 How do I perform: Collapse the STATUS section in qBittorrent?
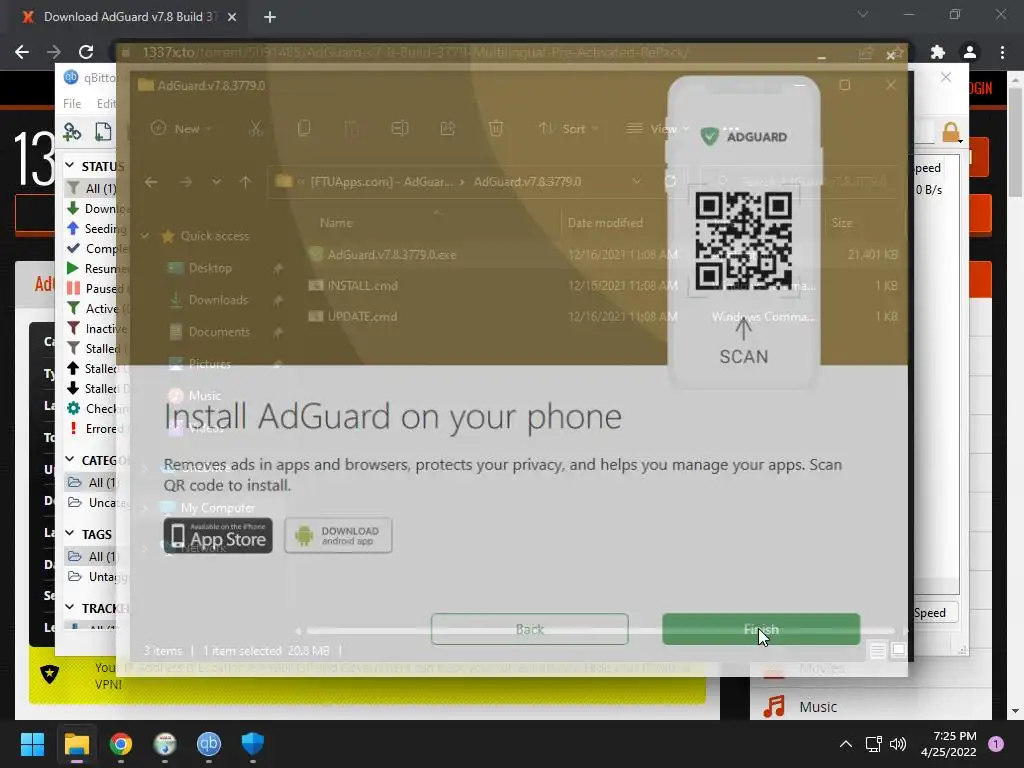pos(70,167)
